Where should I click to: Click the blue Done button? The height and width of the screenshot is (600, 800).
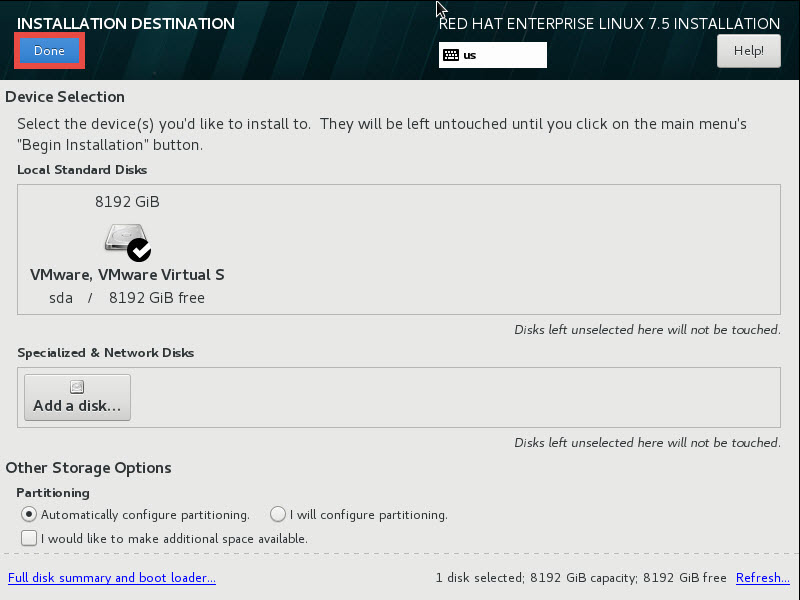click(x=49, y=51)
